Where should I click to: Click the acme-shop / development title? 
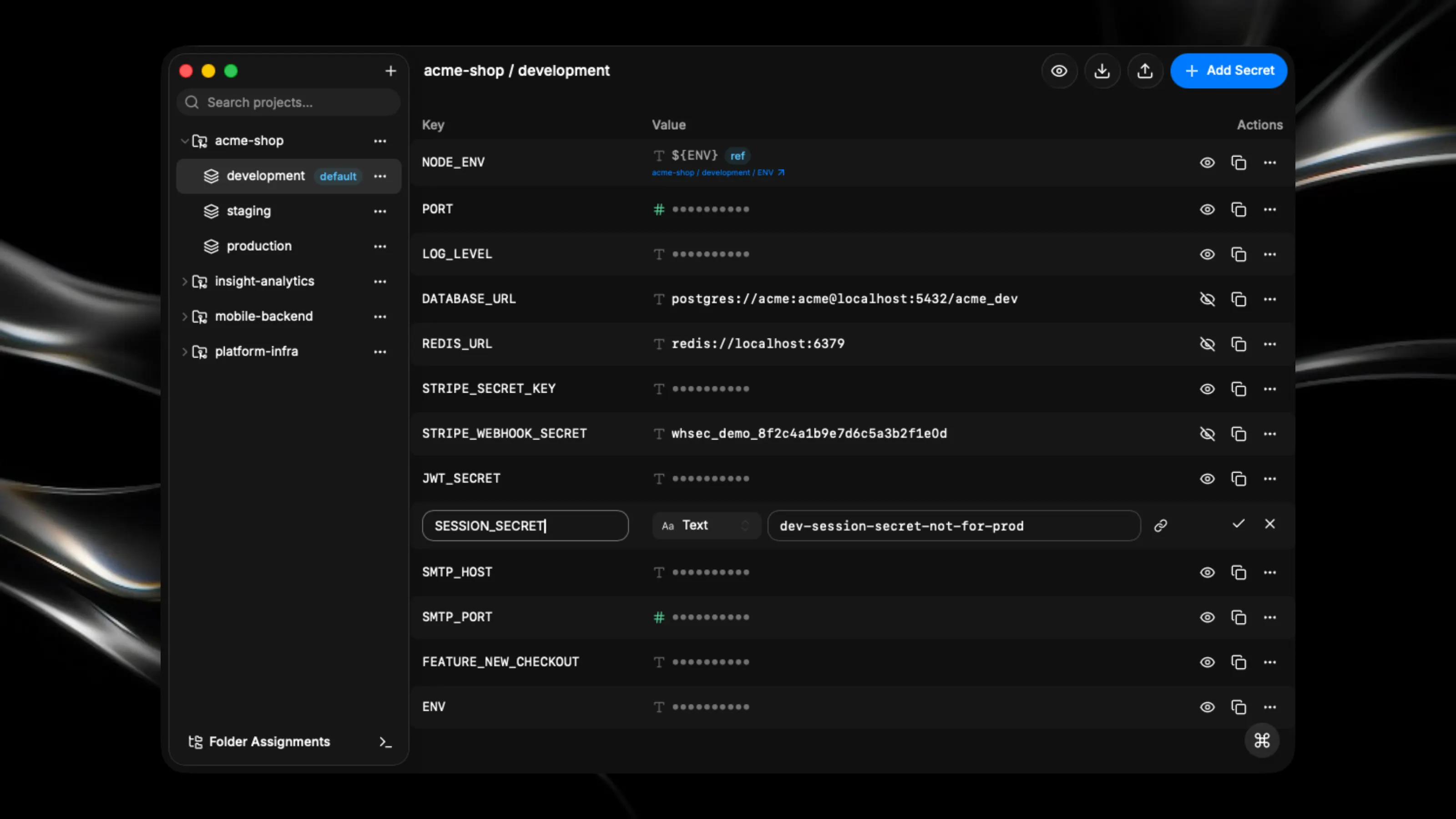(516, 71)
